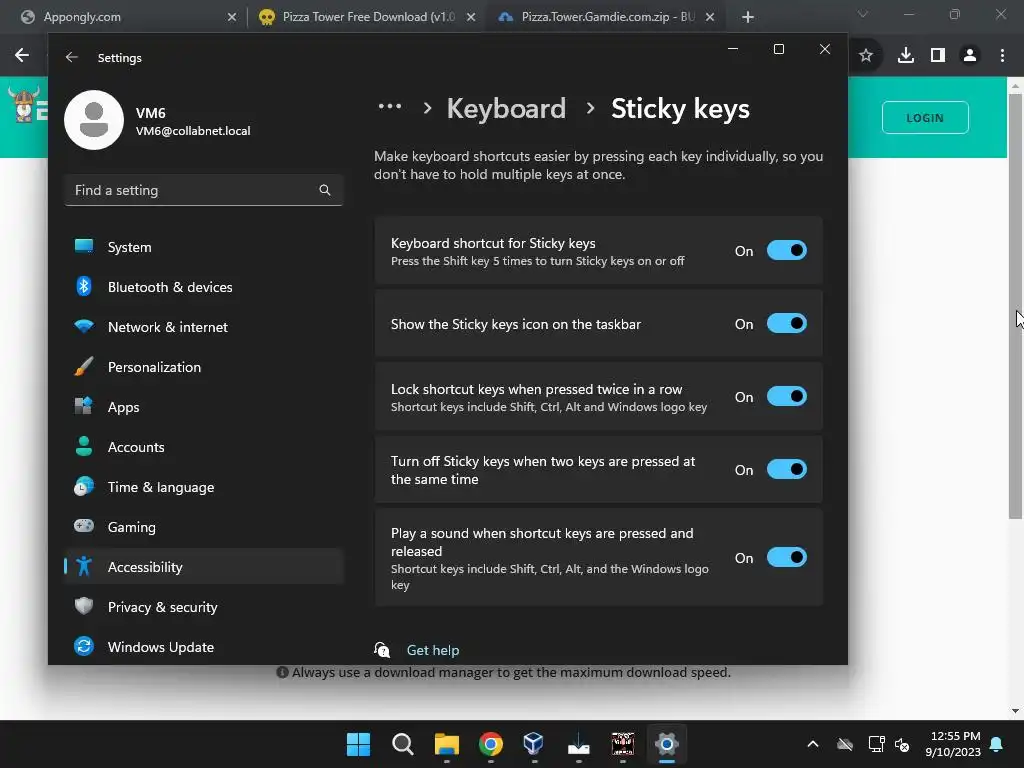Click the browser page vertical scrollbar
The image size is (1024, 768).
pyautogui.click(x=1015, y=307)
